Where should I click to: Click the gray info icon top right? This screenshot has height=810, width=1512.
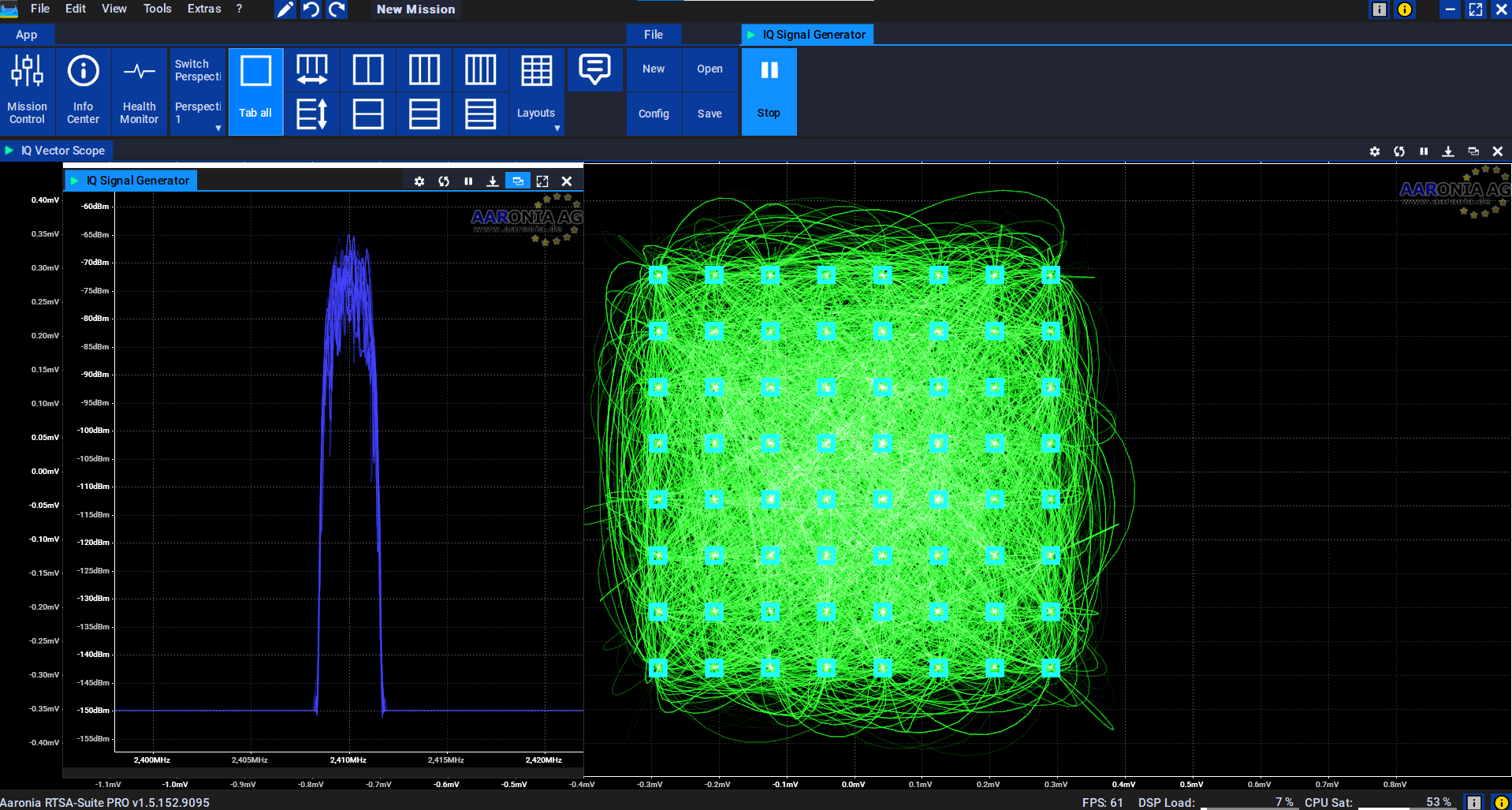pos(1379,9)
